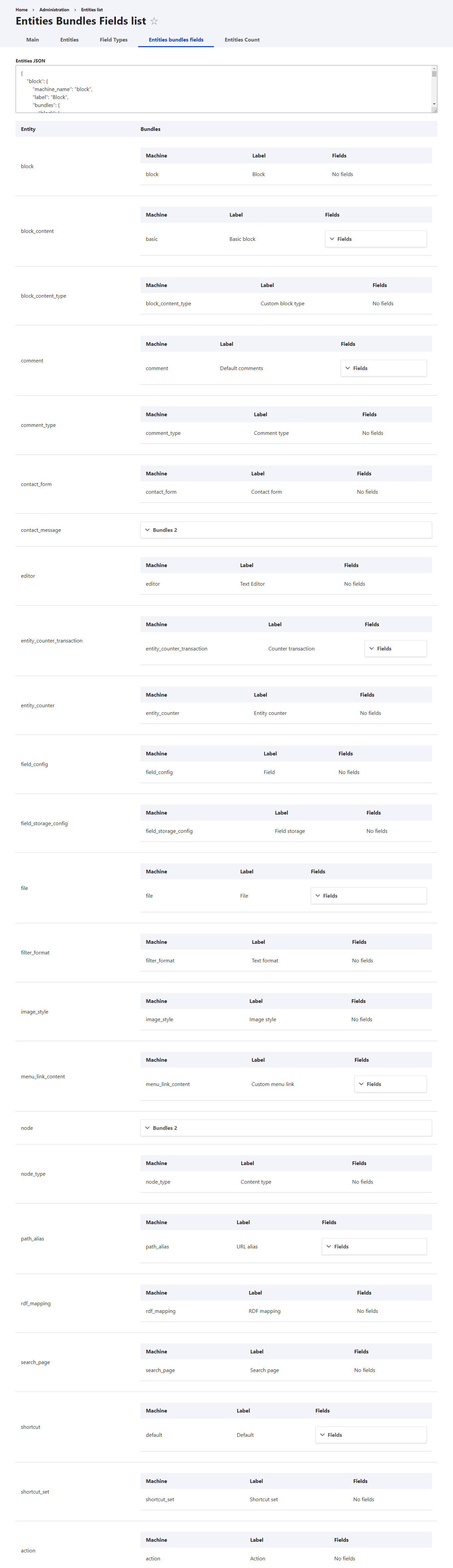The image size is (453, 1568).
Task: Expand Fields for Counter transaction bundle
Action: (x=396, y=649)
